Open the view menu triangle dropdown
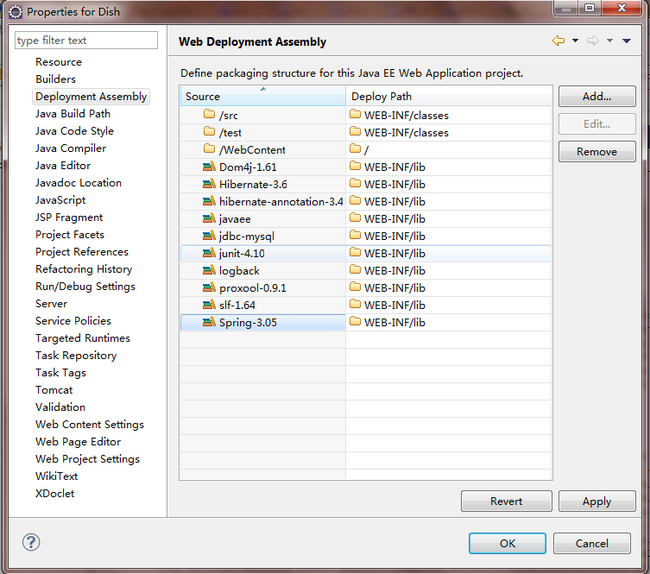Screen dimensions: 650x574 coord(626,41)
